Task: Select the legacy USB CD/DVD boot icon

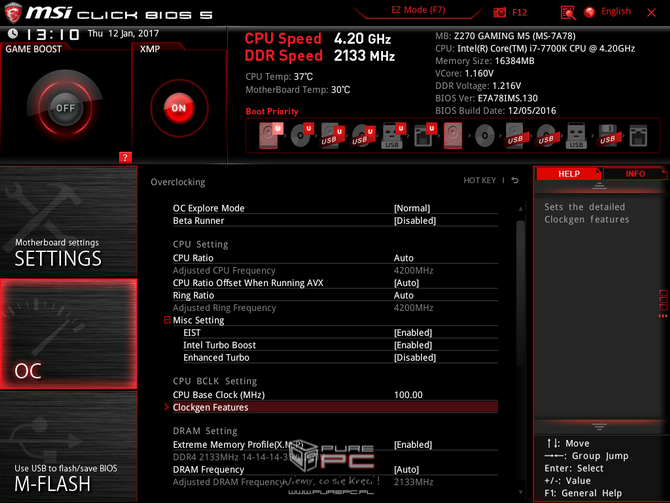Action: pyautogui.click(x=546, y=135)
